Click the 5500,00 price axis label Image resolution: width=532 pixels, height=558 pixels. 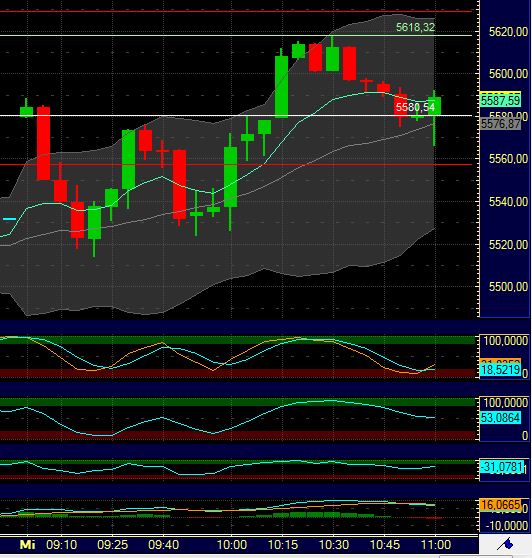click(x=508, y=286)
